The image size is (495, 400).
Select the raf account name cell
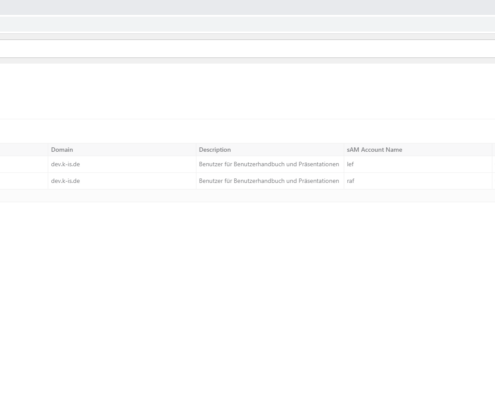tap(350, 181)
